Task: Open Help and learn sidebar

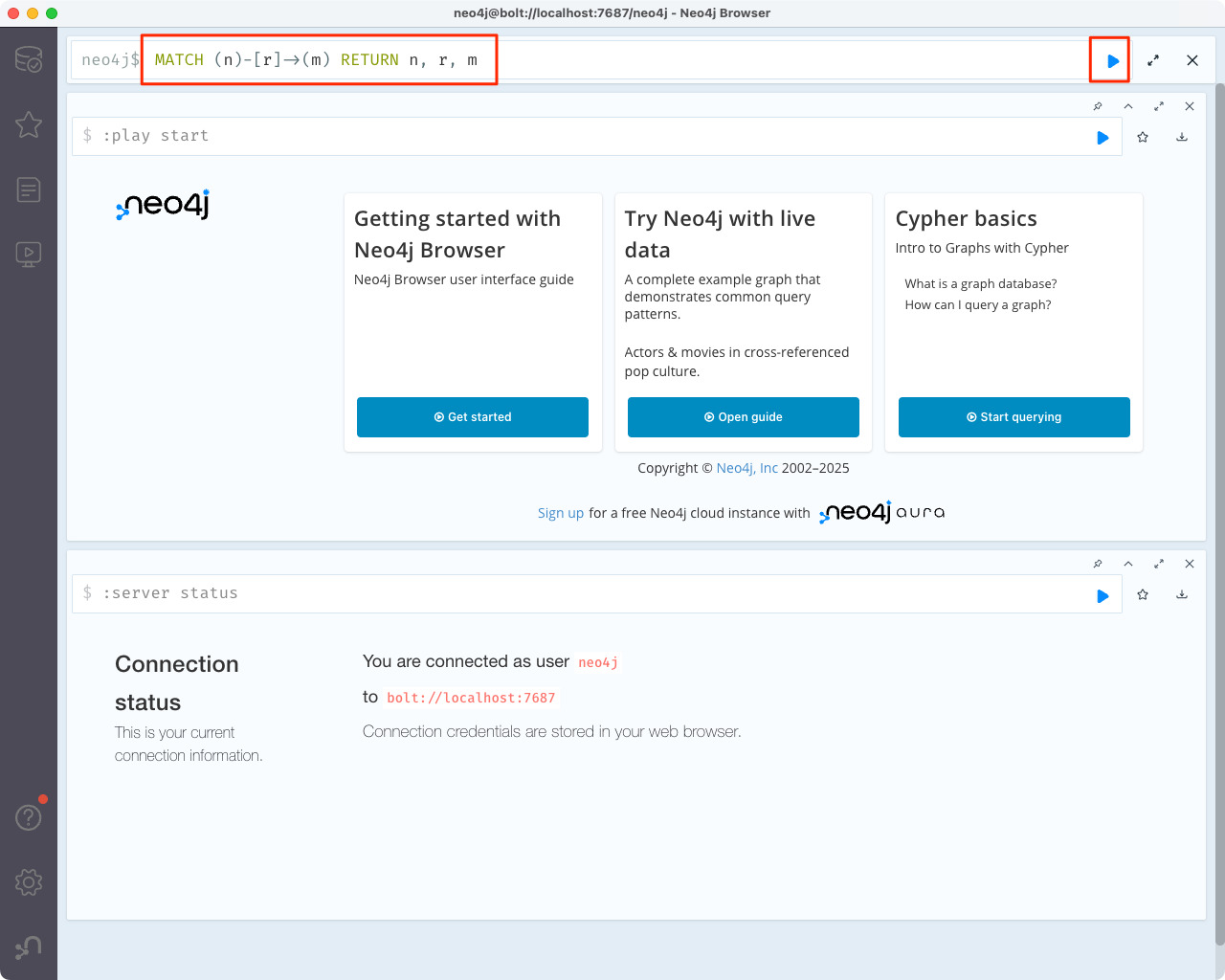Action: click(29, 817)
